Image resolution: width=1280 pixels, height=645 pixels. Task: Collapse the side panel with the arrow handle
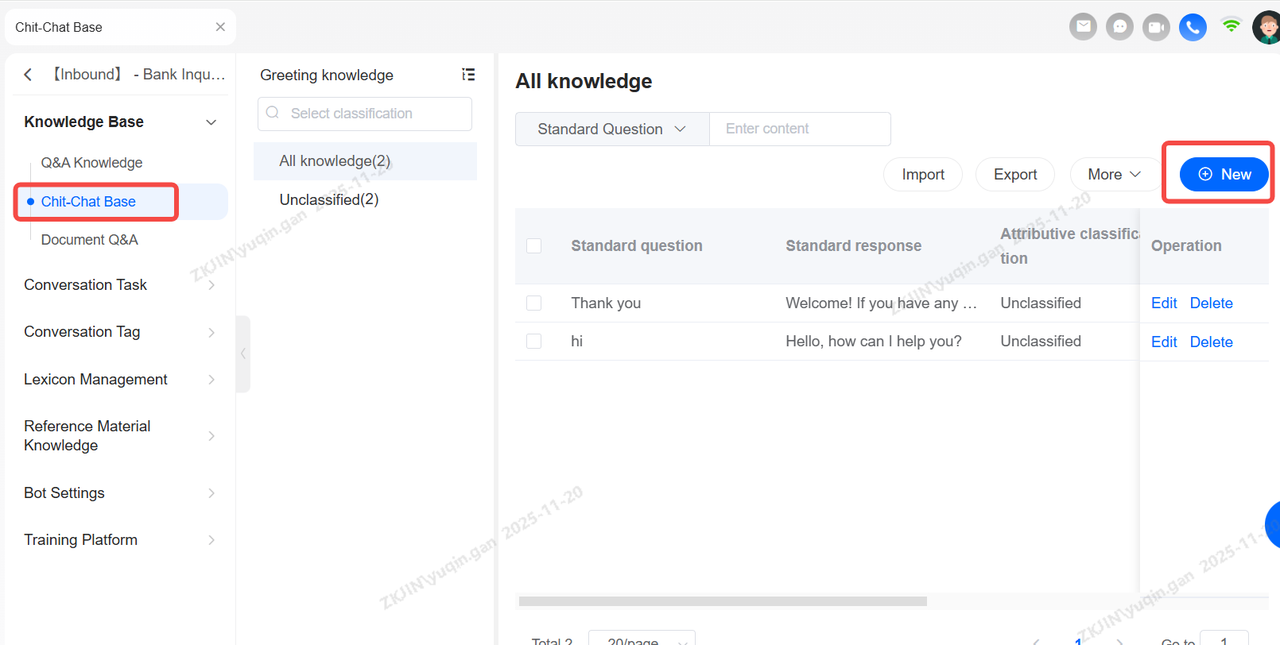point(243,353)
